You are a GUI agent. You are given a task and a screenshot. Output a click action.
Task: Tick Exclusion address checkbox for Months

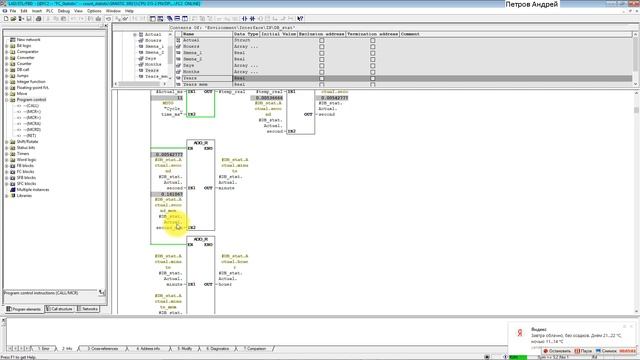click(x=322, y=72)
